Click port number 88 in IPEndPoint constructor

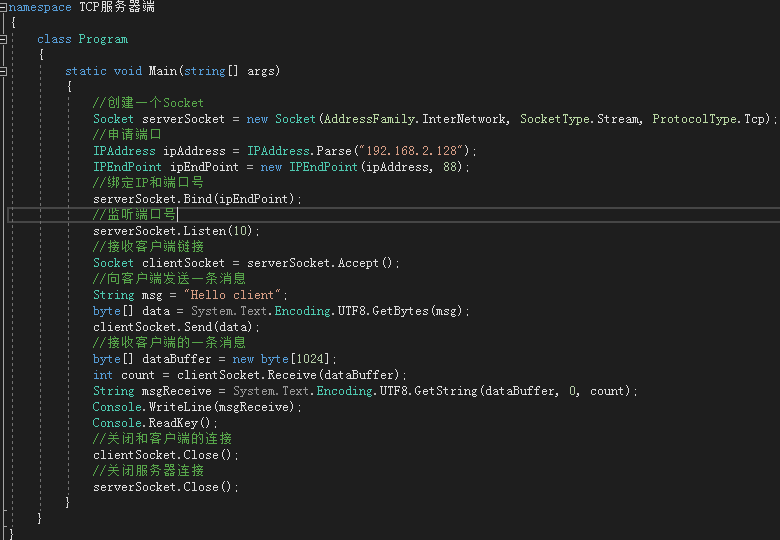pyautogui.click(x=450, y=167)
